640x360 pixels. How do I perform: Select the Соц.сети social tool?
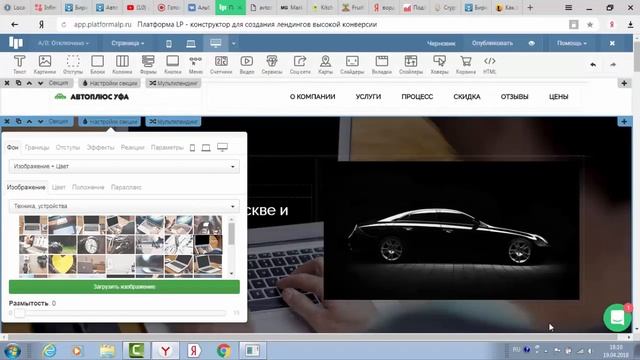tap(300, 64)
